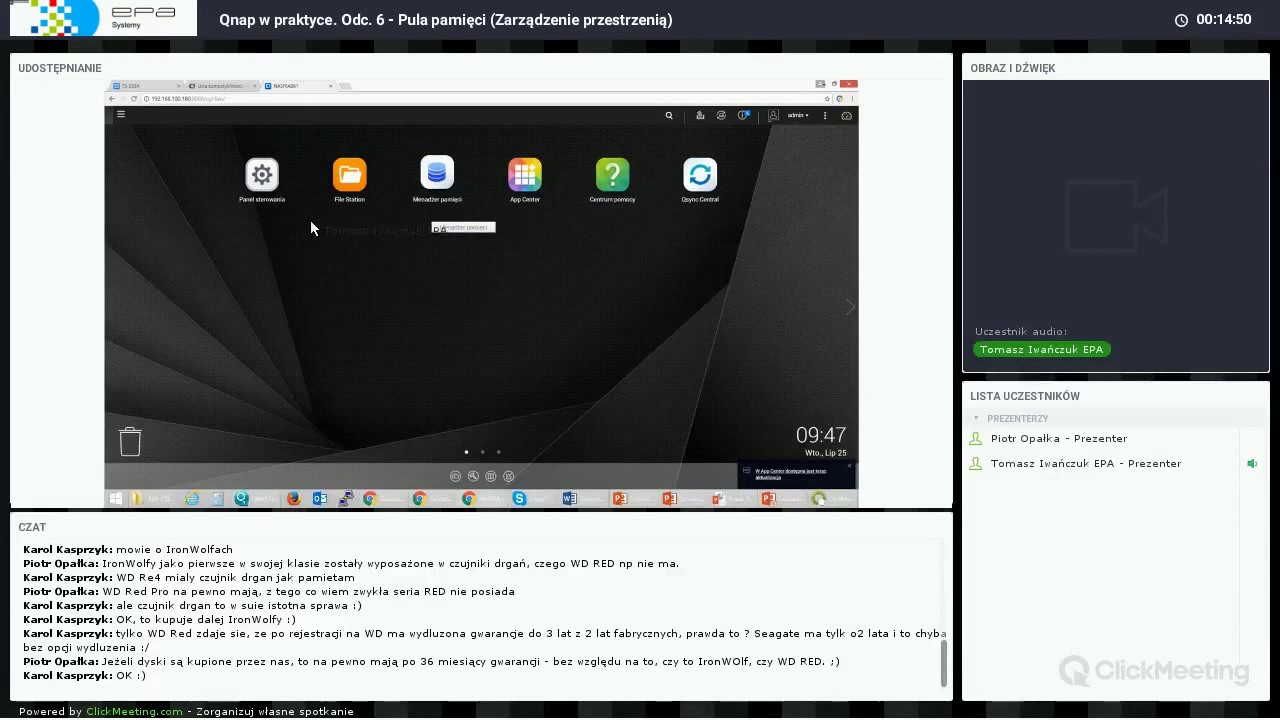Open the three-dot more options menu

(825, 116)
